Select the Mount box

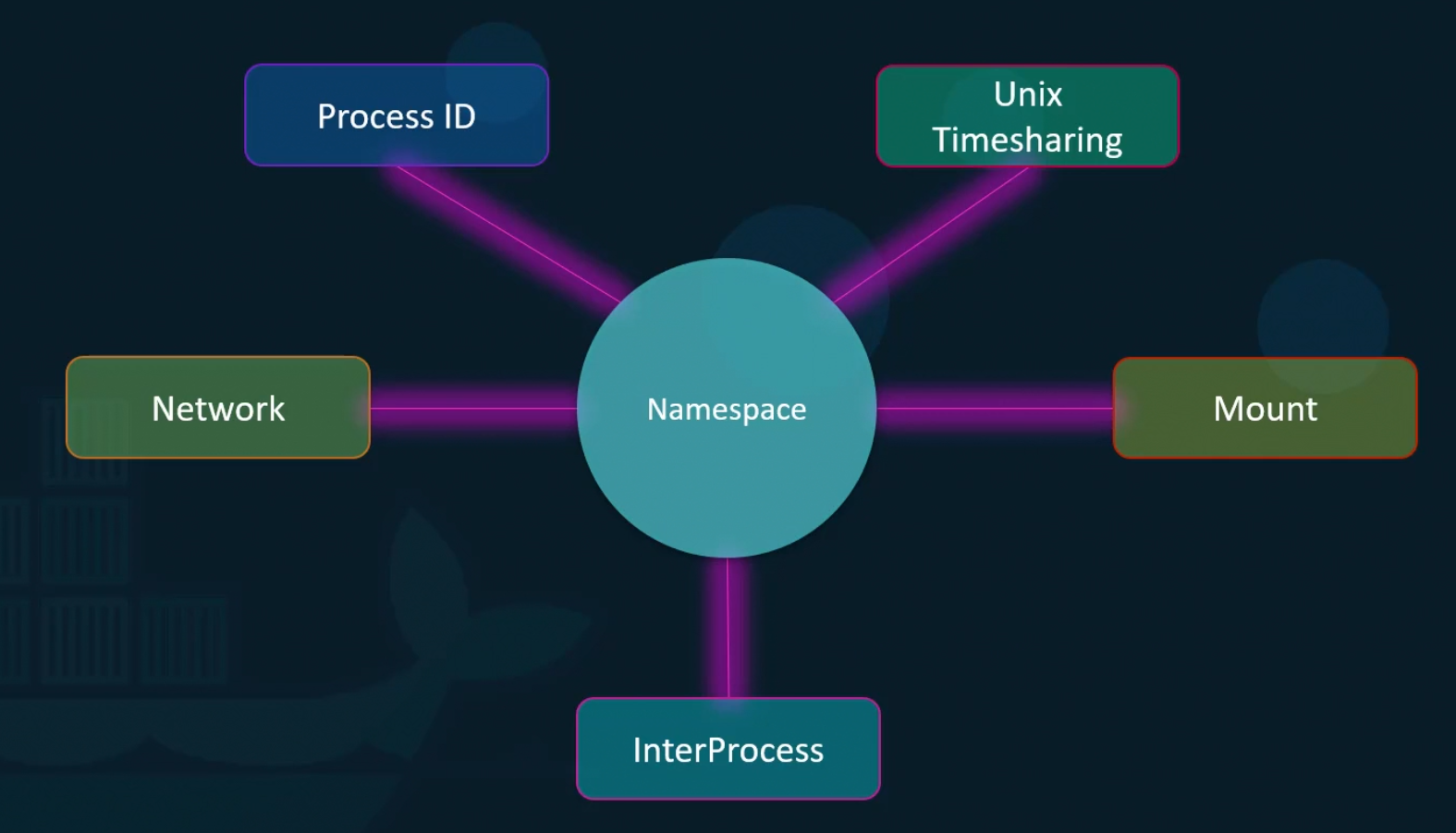tap(1265, 408)
